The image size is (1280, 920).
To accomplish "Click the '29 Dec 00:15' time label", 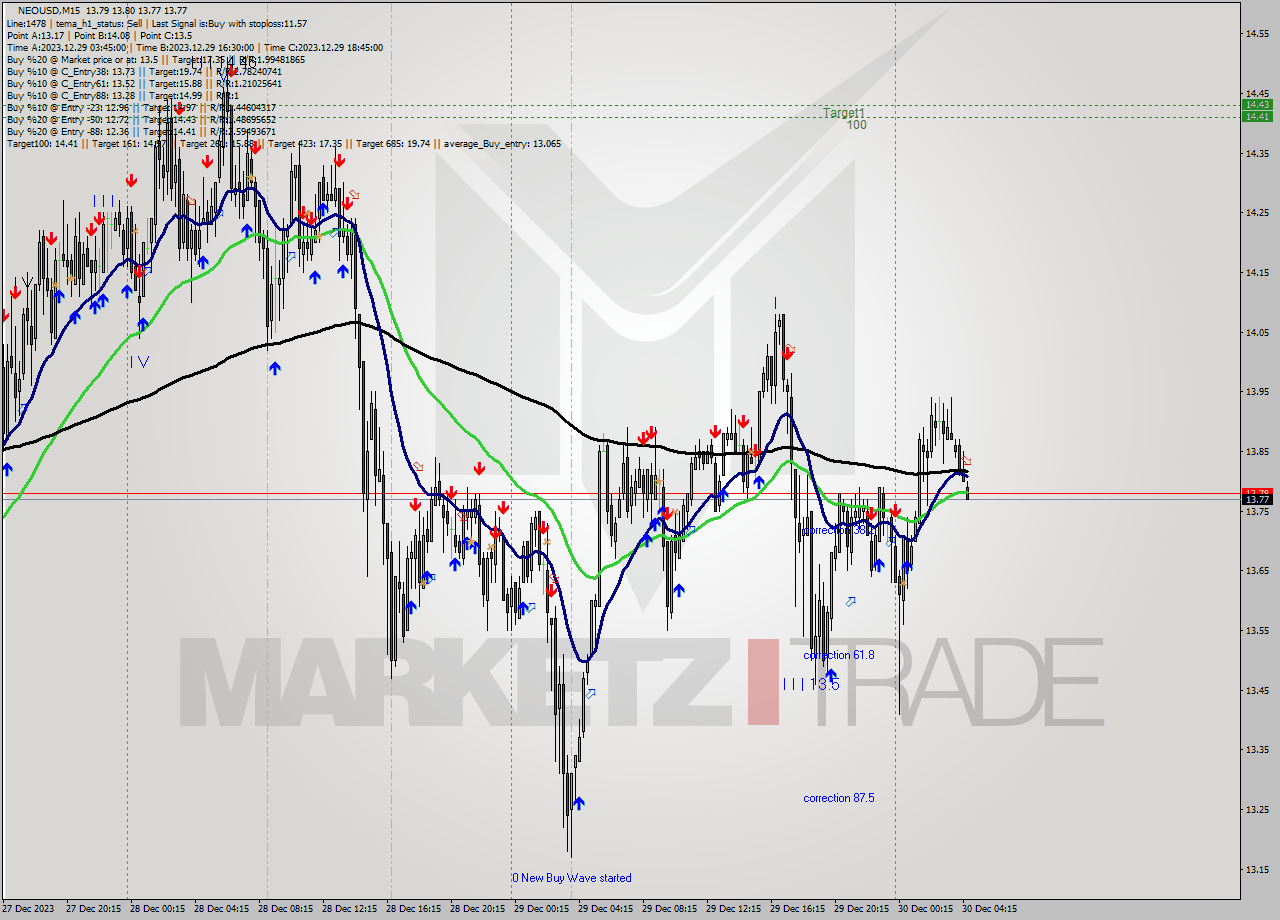I will click(541, 909).
